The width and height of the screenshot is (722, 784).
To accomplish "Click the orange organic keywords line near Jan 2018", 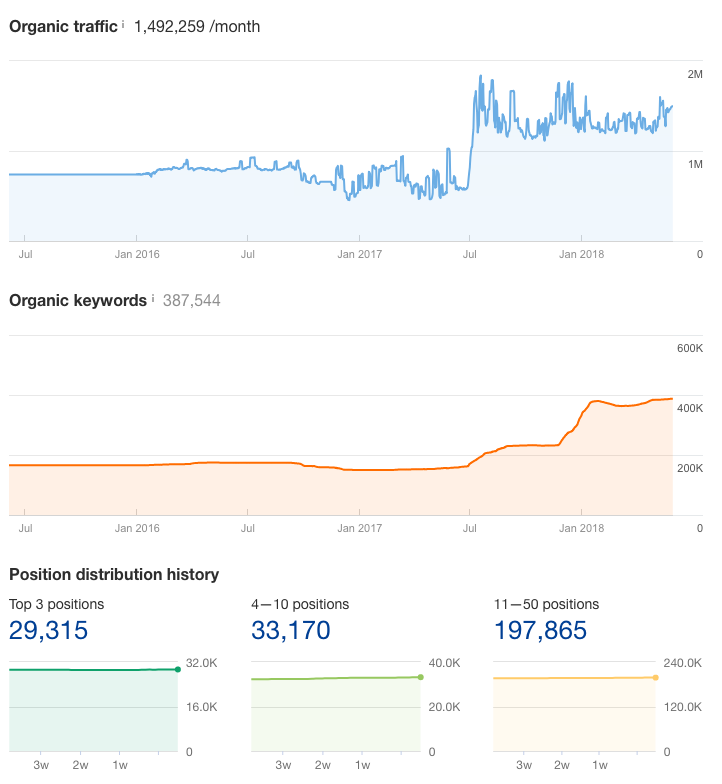I will (x=581, y=413).
